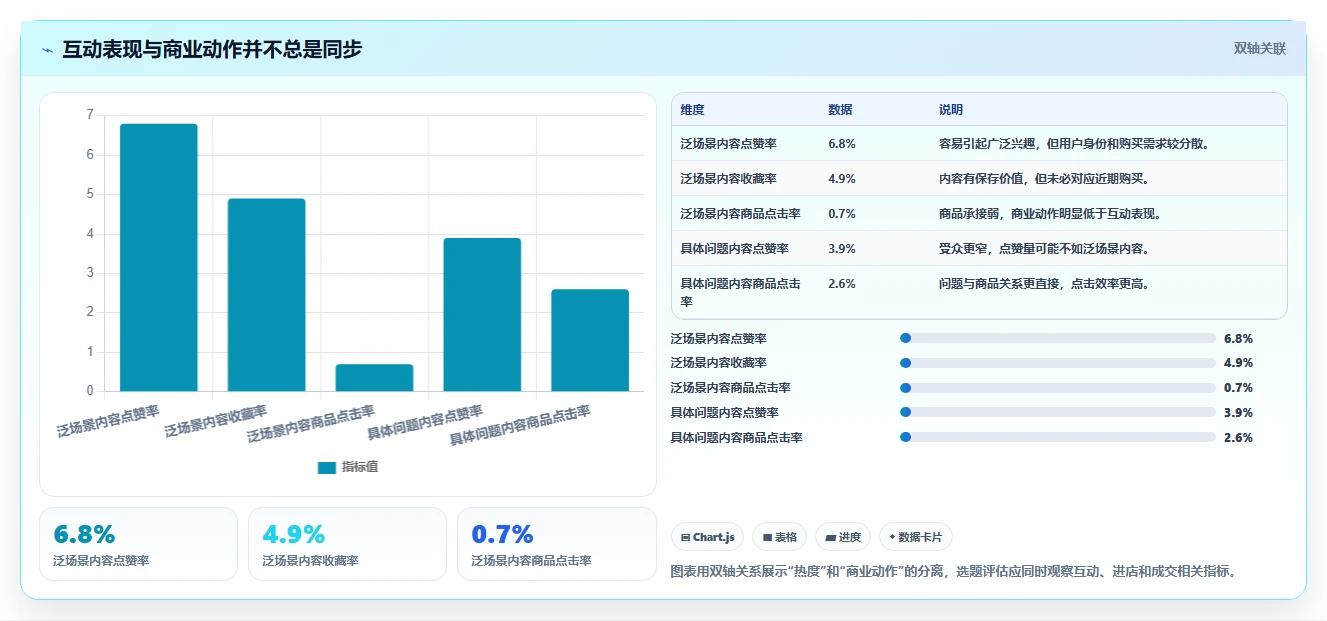Click the 6.8% value beside the progress bar
Viewport: 1327px width, 621px height.
point(1238,339)
